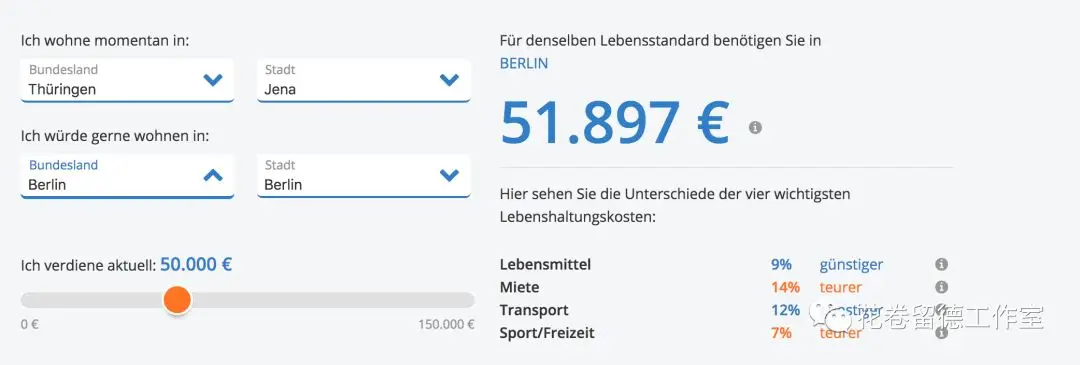1080x365 pixels.
Task: Click the 50.000 € current salary value
Action: (196, 264)
